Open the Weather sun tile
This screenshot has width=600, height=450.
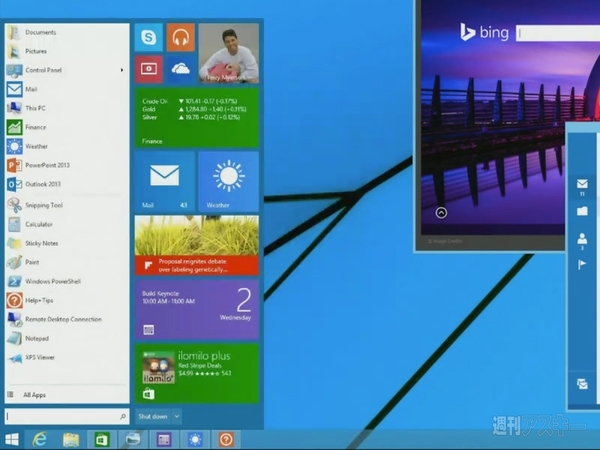pyautogui.click(x=228, y=181)
